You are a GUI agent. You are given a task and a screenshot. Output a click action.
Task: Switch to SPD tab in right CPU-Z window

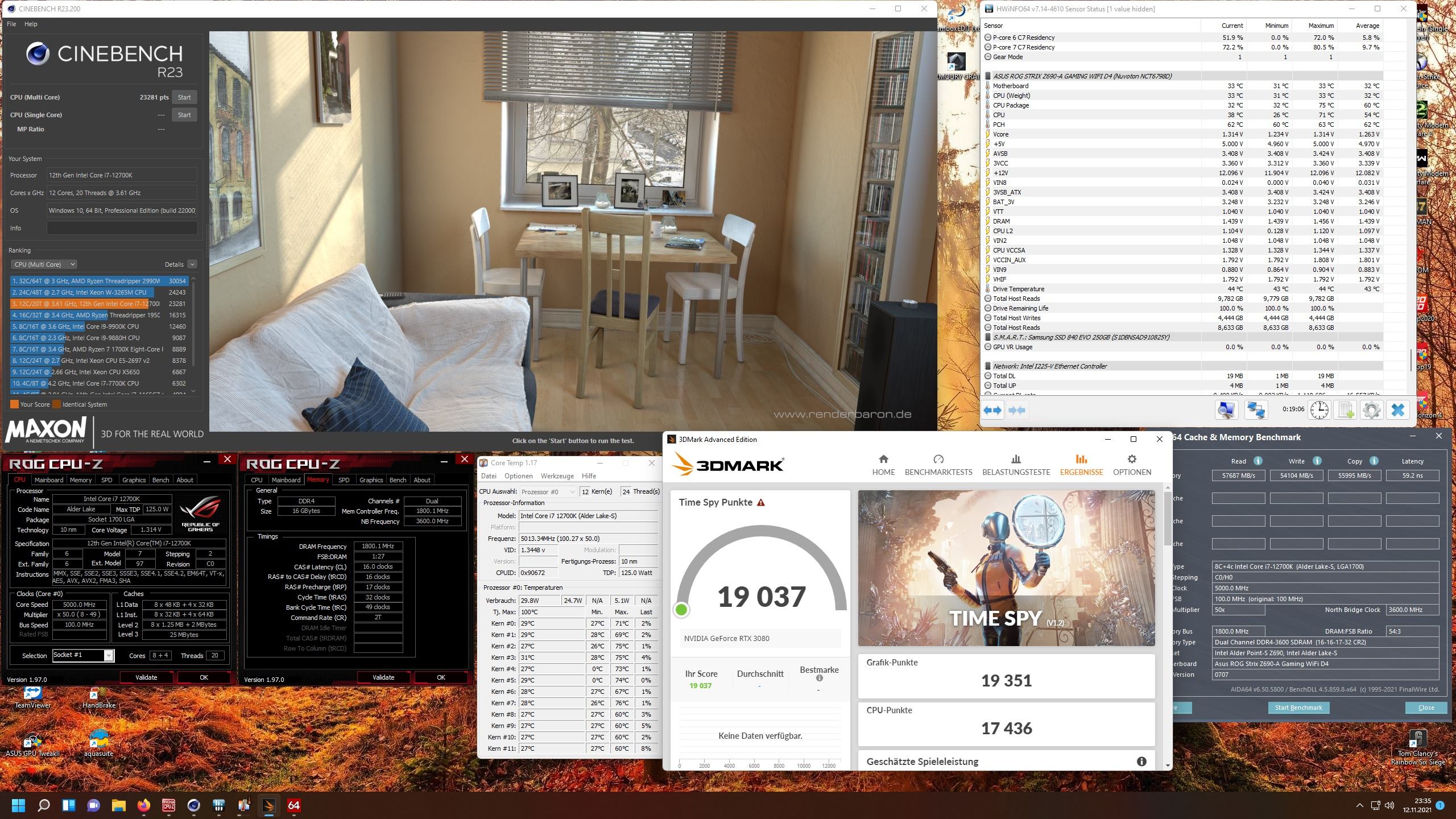point(344,480)
